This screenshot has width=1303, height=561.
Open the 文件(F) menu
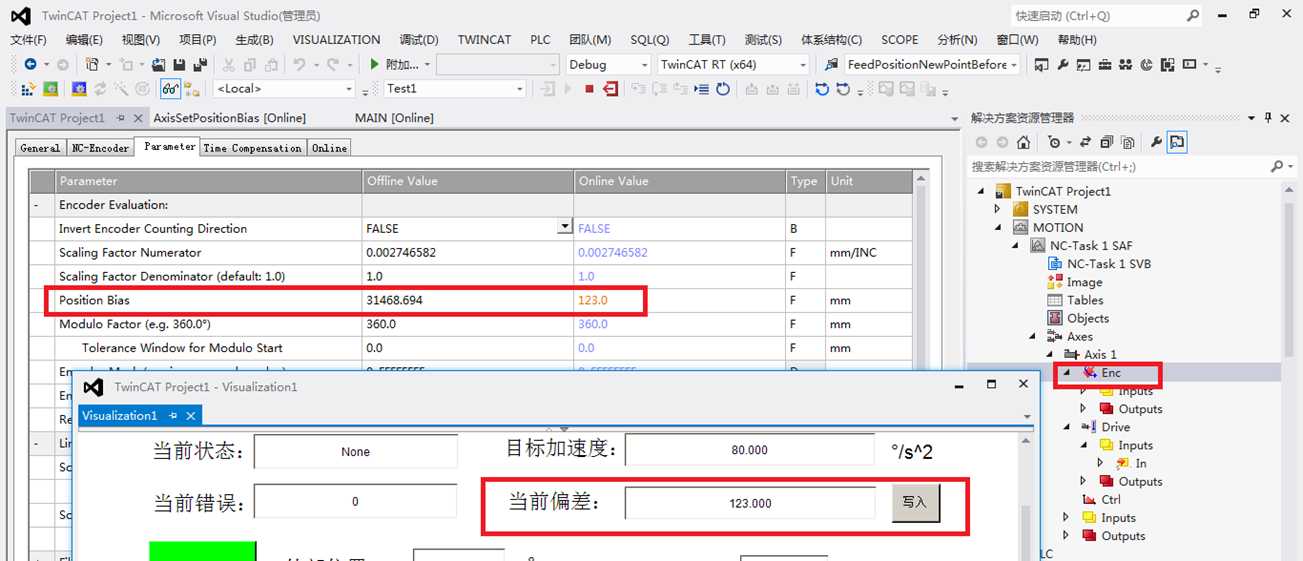tap(28, 40)
